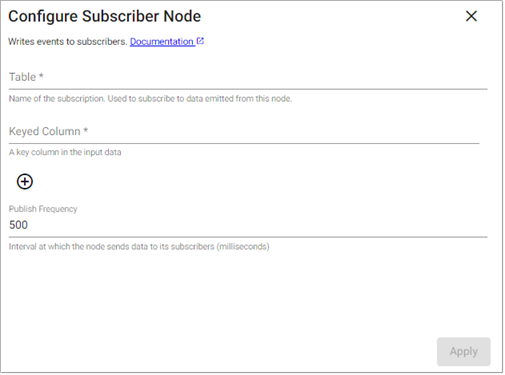Click the required asterisk next to Table
This screenshot has width=505, height=375.
coord(41,76)
